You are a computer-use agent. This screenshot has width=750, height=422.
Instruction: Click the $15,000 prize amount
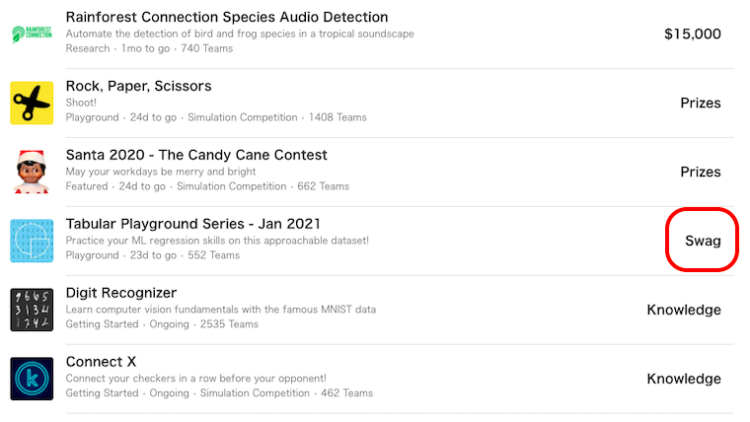point(692,34)
